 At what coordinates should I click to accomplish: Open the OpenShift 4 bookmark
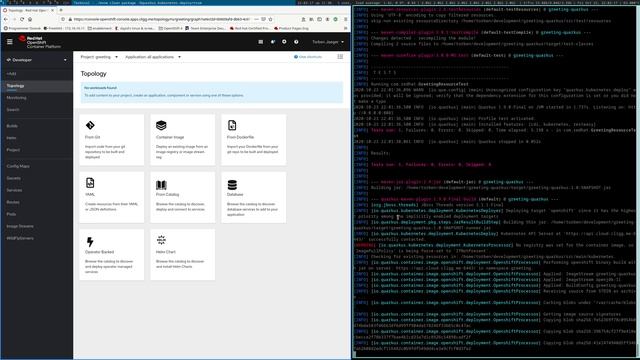(x=171, y=29)
